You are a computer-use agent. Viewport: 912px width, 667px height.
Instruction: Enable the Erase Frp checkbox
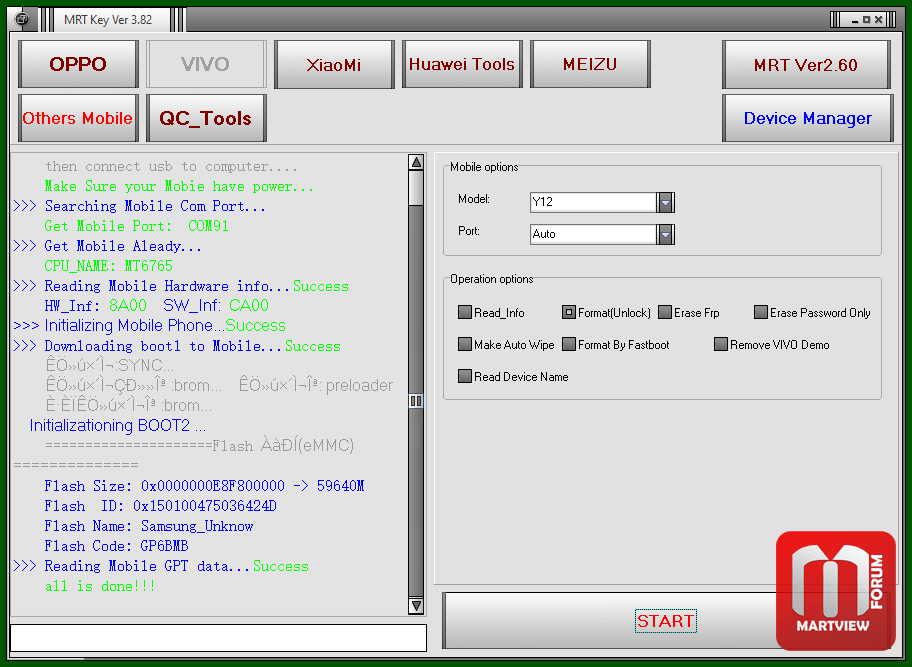(665, 312)
